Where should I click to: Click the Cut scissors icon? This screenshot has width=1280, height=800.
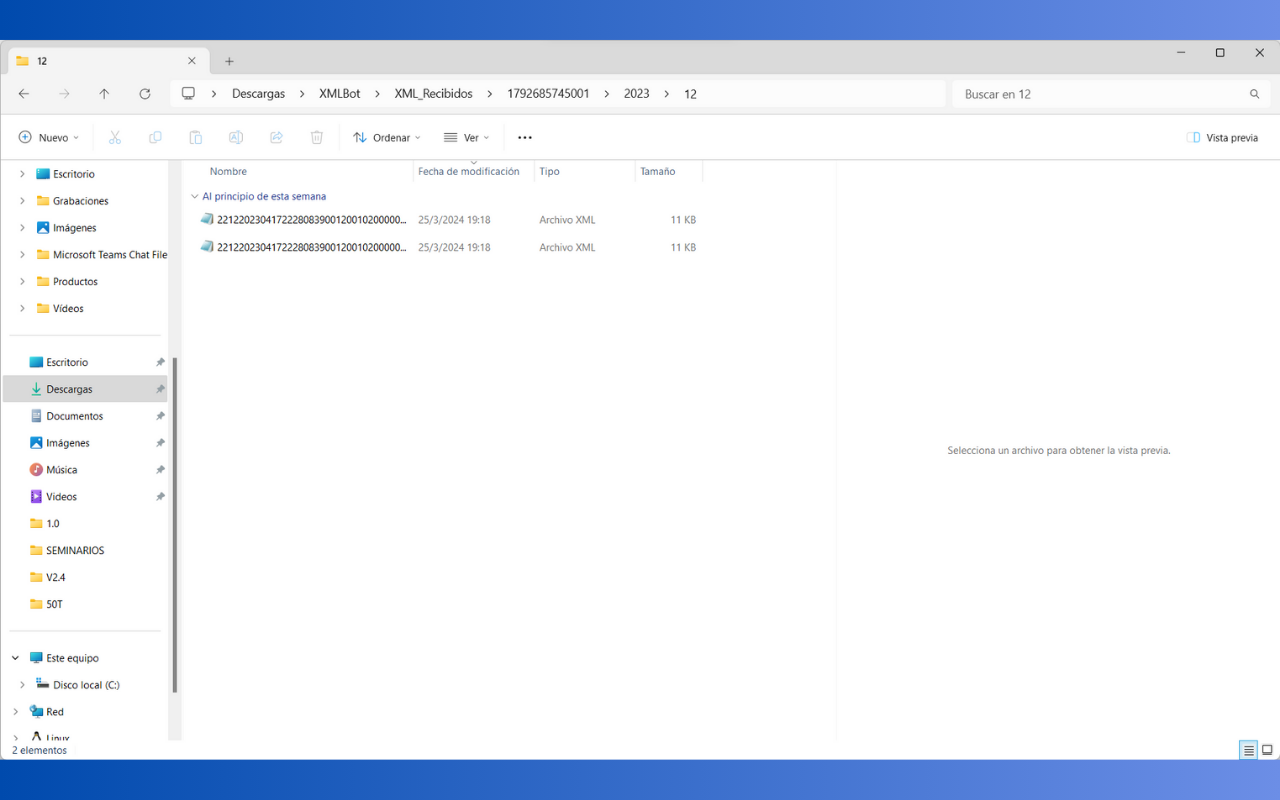[x=115, y=137]
